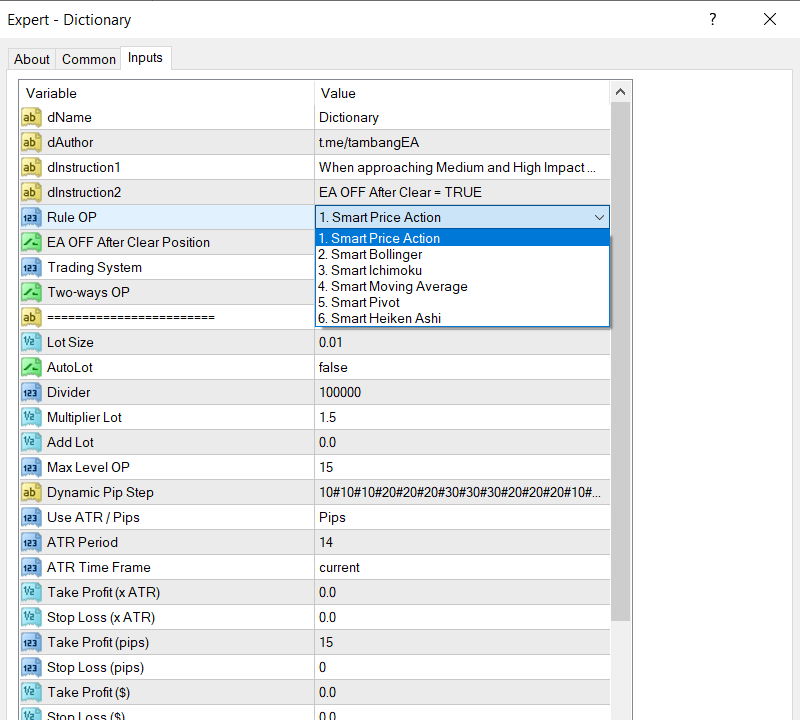The image size is (800, 720).
Task: Choose 2. Smart Bollinger option
Action: (x=462, y=254)
